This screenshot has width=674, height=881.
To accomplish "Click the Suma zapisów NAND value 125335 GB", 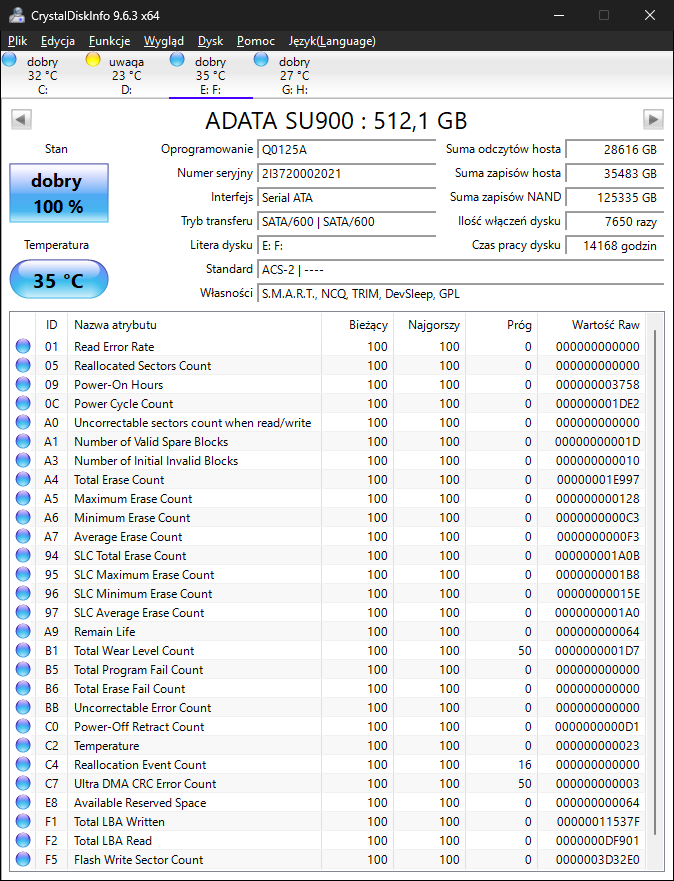I will tap(614, 198).
